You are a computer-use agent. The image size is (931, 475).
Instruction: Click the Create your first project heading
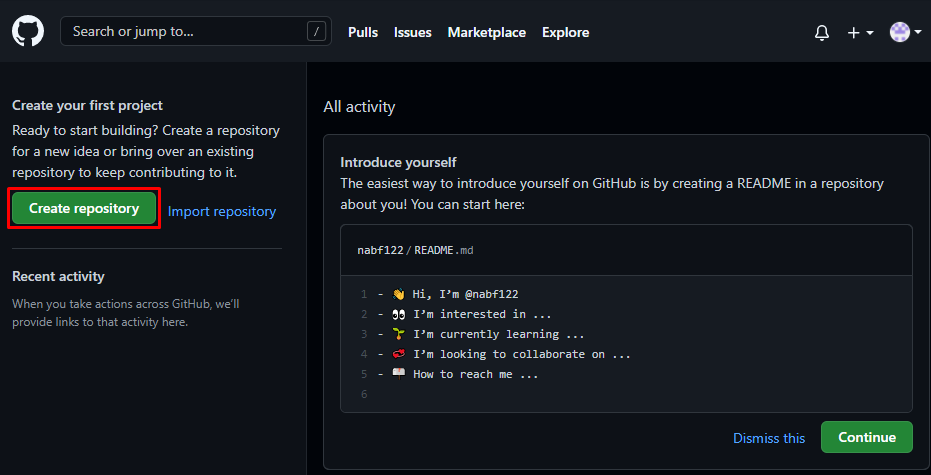[87, 106]
